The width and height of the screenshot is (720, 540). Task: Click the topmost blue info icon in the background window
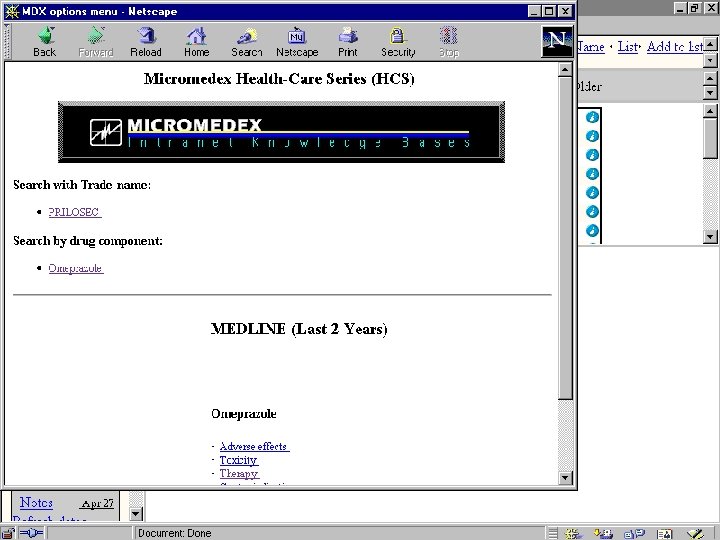point(592,117)
